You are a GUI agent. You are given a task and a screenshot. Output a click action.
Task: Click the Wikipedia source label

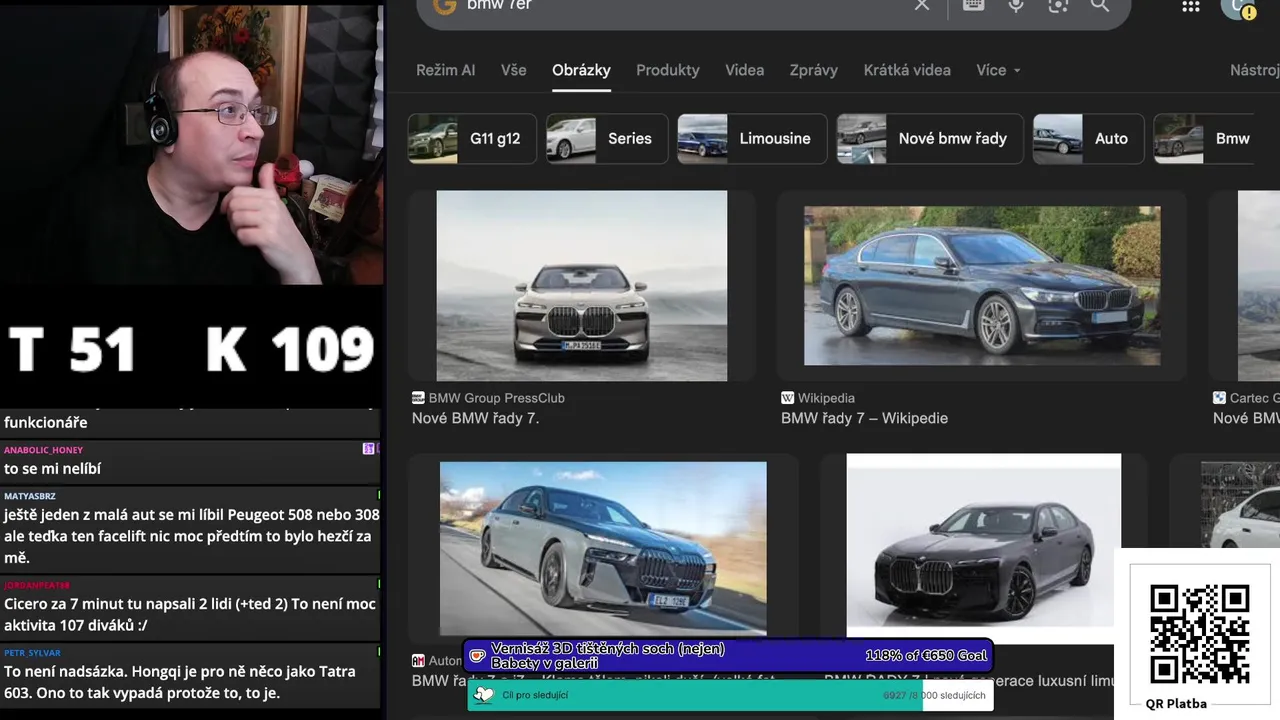[x=826, y=398]
